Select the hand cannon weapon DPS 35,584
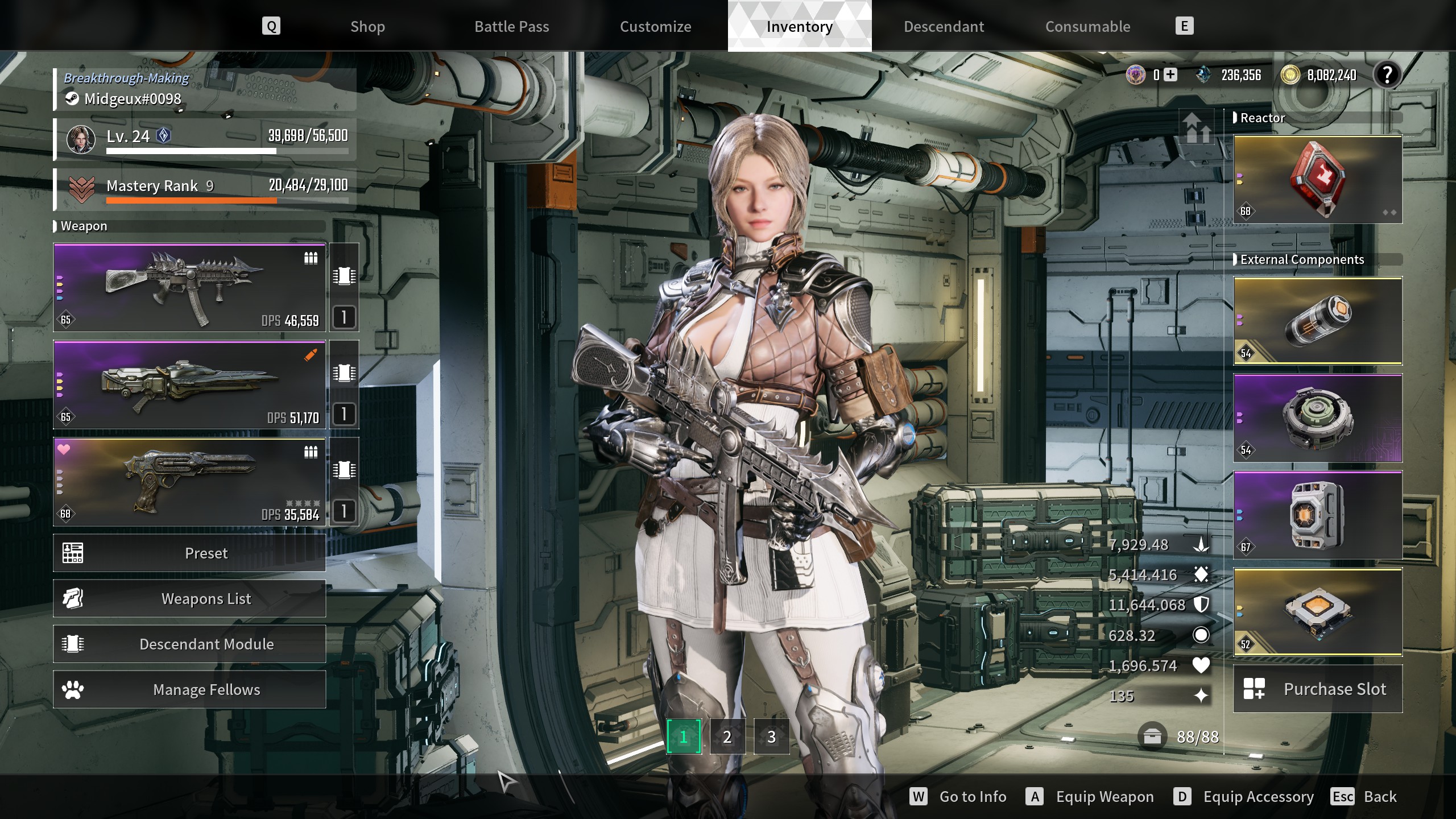The height and width of the screenshot is (819, 1456). pyautogui.click(x=189, y=482)
